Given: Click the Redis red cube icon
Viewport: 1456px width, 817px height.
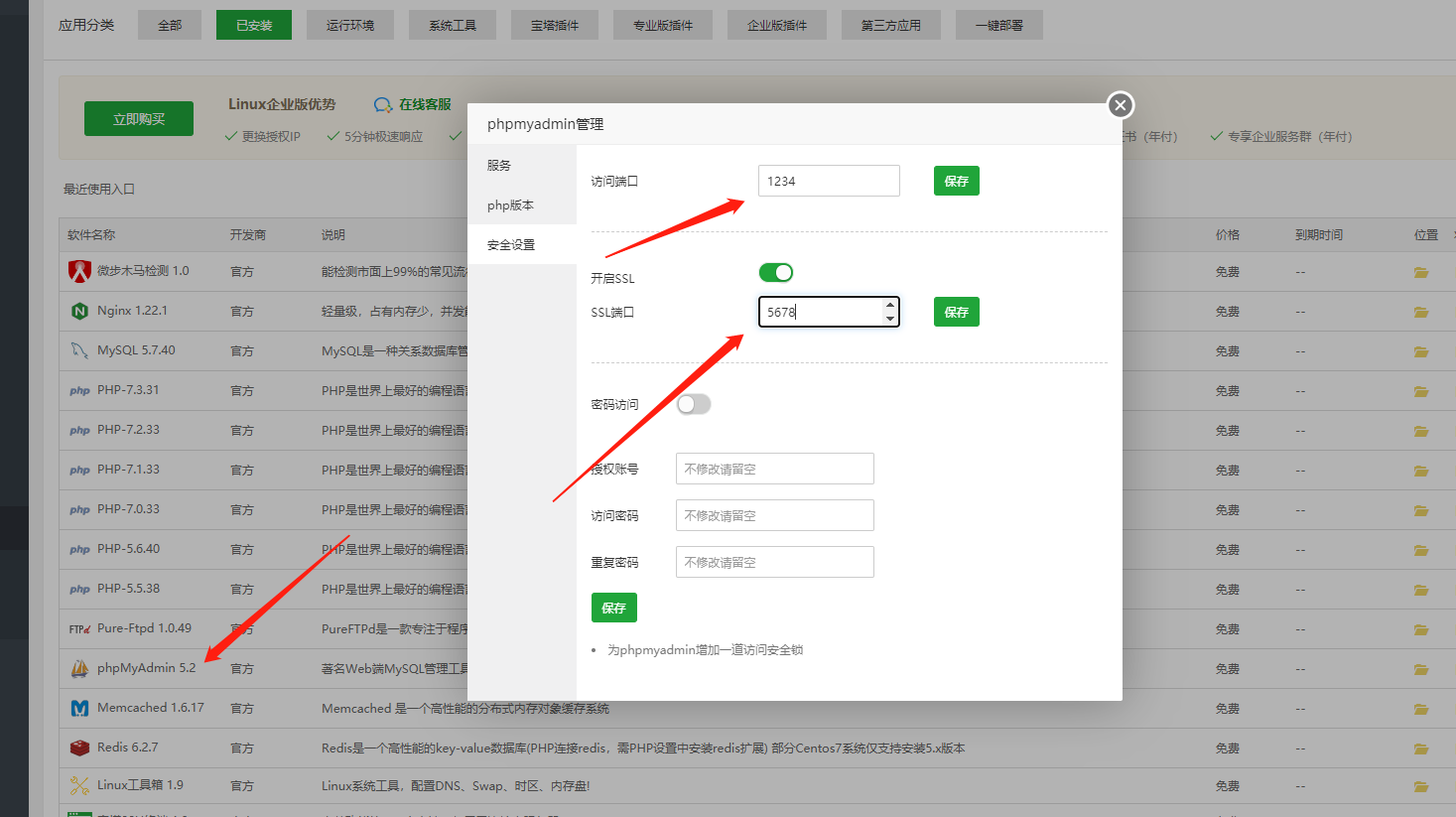Looking at the screenshot, I should pyautogui.click(x=79, y=748).
